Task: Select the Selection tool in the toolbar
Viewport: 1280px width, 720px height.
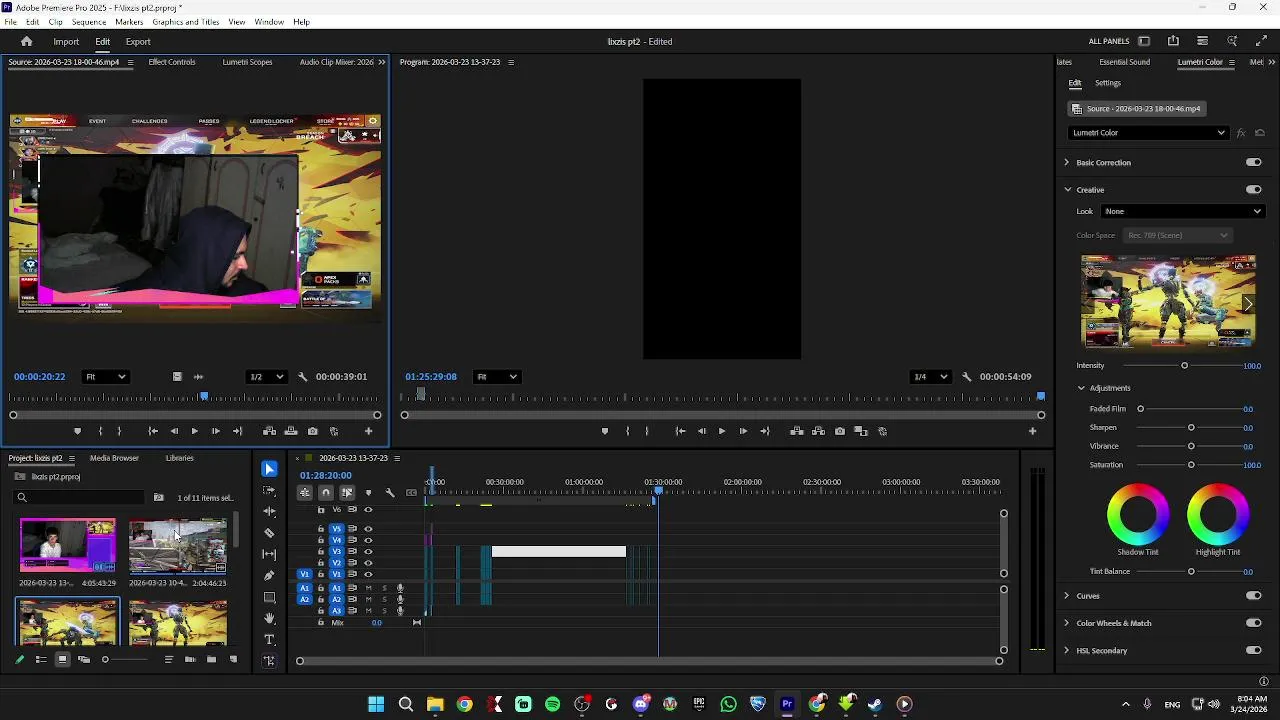Action: [269, 469]
